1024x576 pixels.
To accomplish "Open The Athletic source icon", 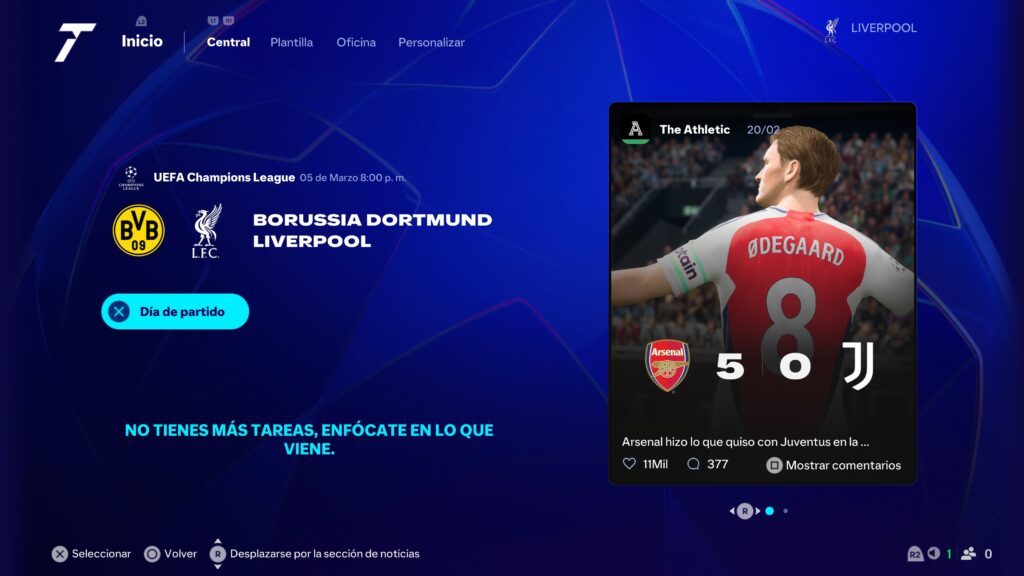I will pos(635,129).
